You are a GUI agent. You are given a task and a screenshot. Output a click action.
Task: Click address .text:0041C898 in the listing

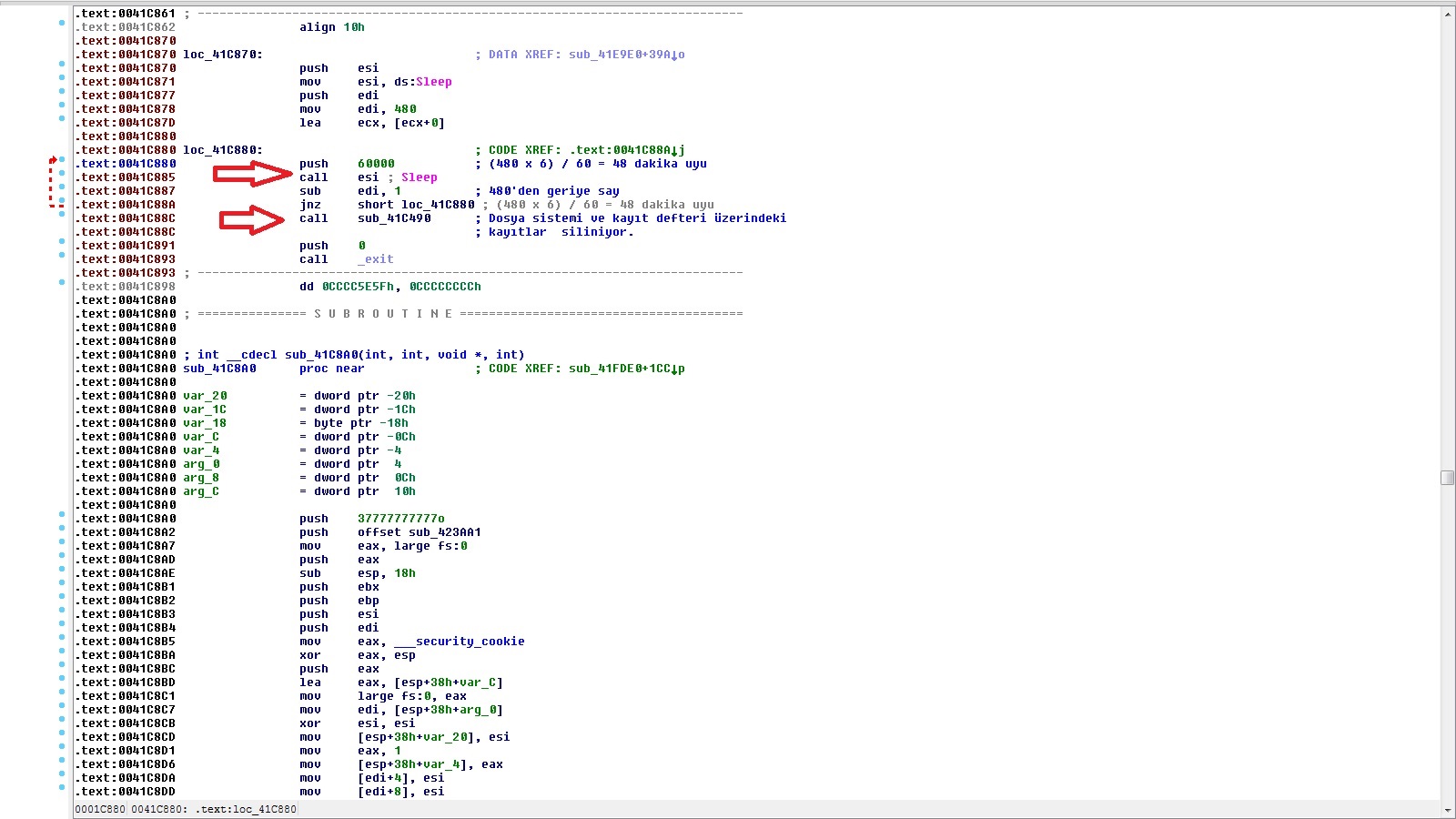point(126,287)
